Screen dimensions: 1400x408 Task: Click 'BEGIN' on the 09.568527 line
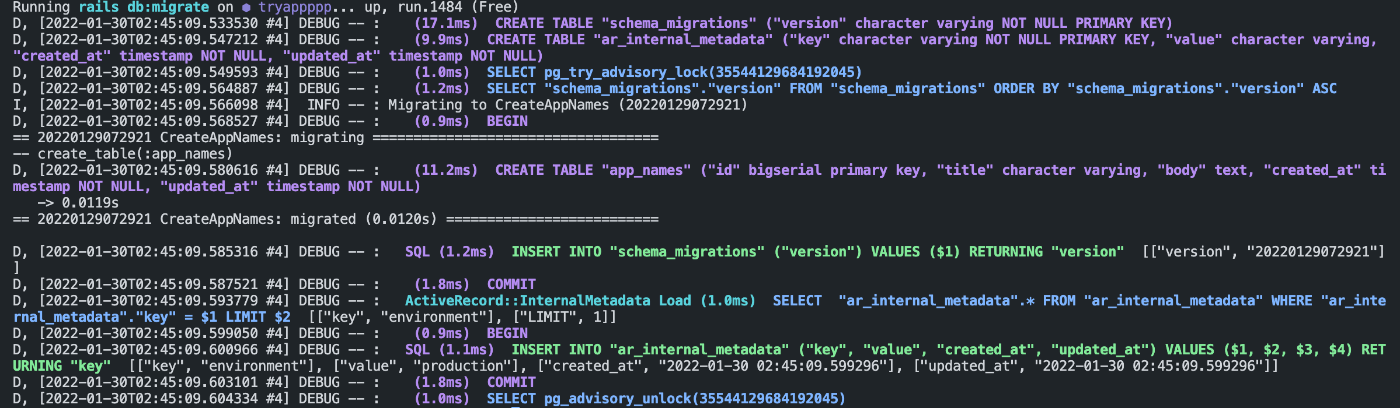pos(507,122)
